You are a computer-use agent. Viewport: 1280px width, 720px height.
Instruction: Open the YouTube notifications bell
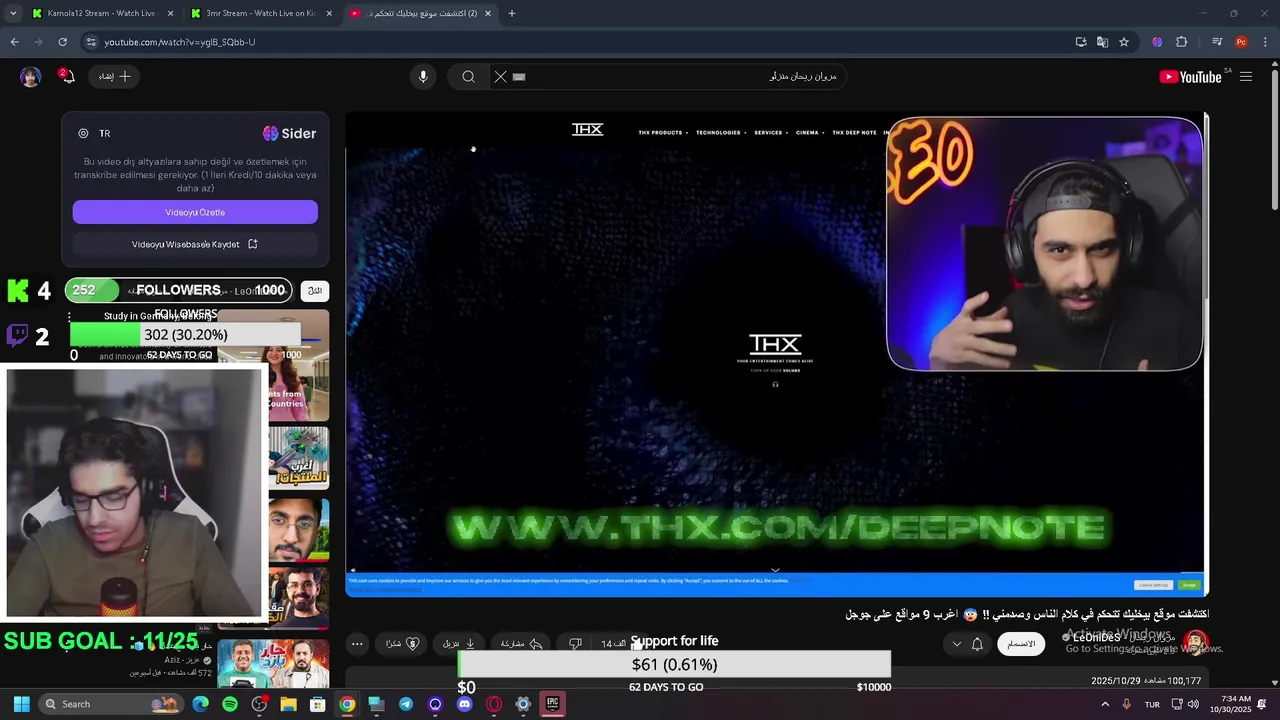click(68, 76)
